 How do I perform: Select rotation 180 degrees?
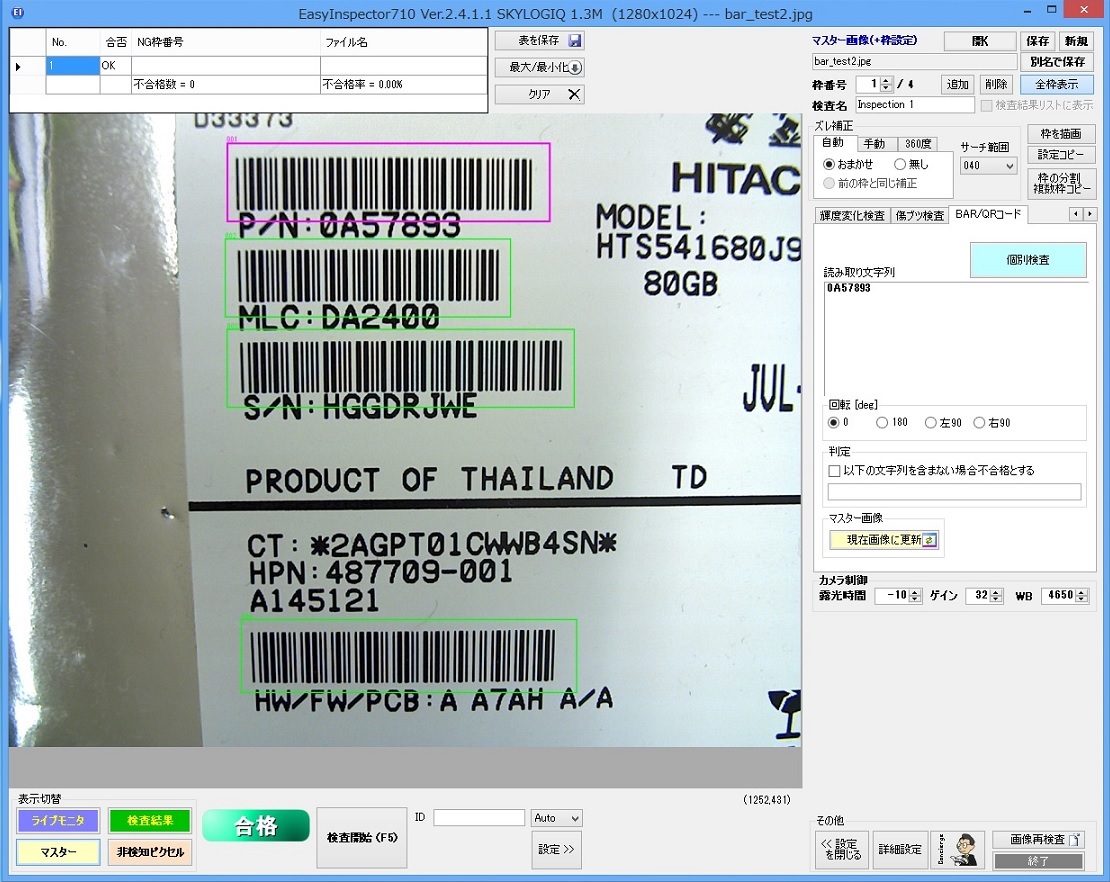882,423
